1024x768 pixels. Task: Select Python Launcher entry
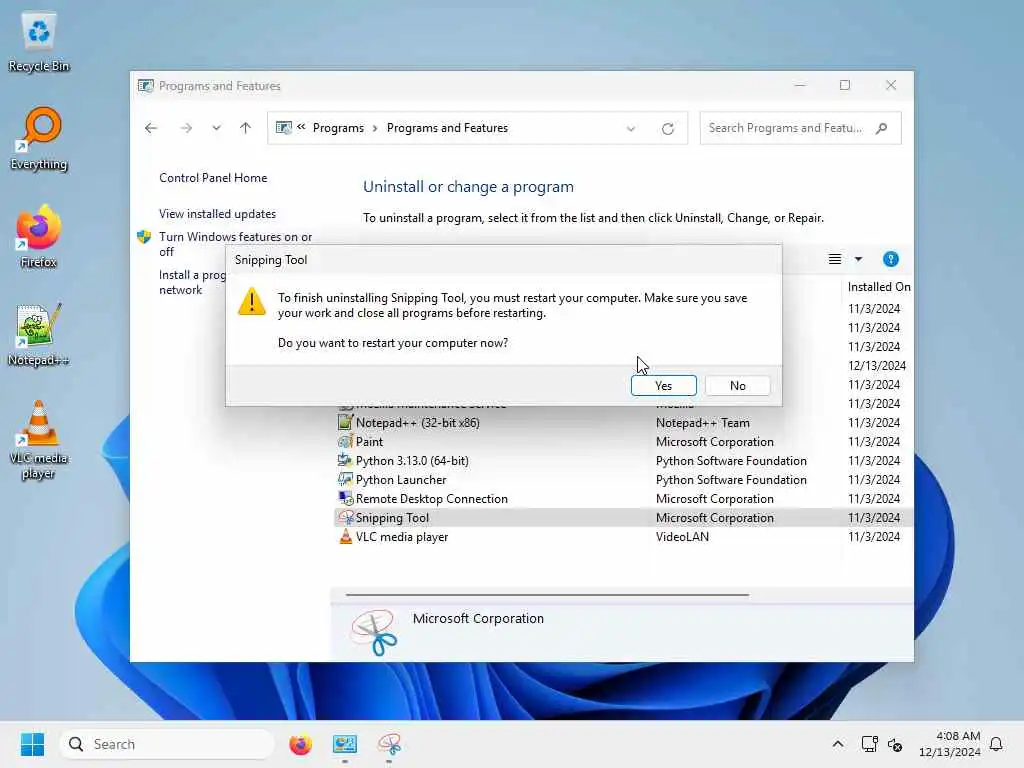pos(624,479)
